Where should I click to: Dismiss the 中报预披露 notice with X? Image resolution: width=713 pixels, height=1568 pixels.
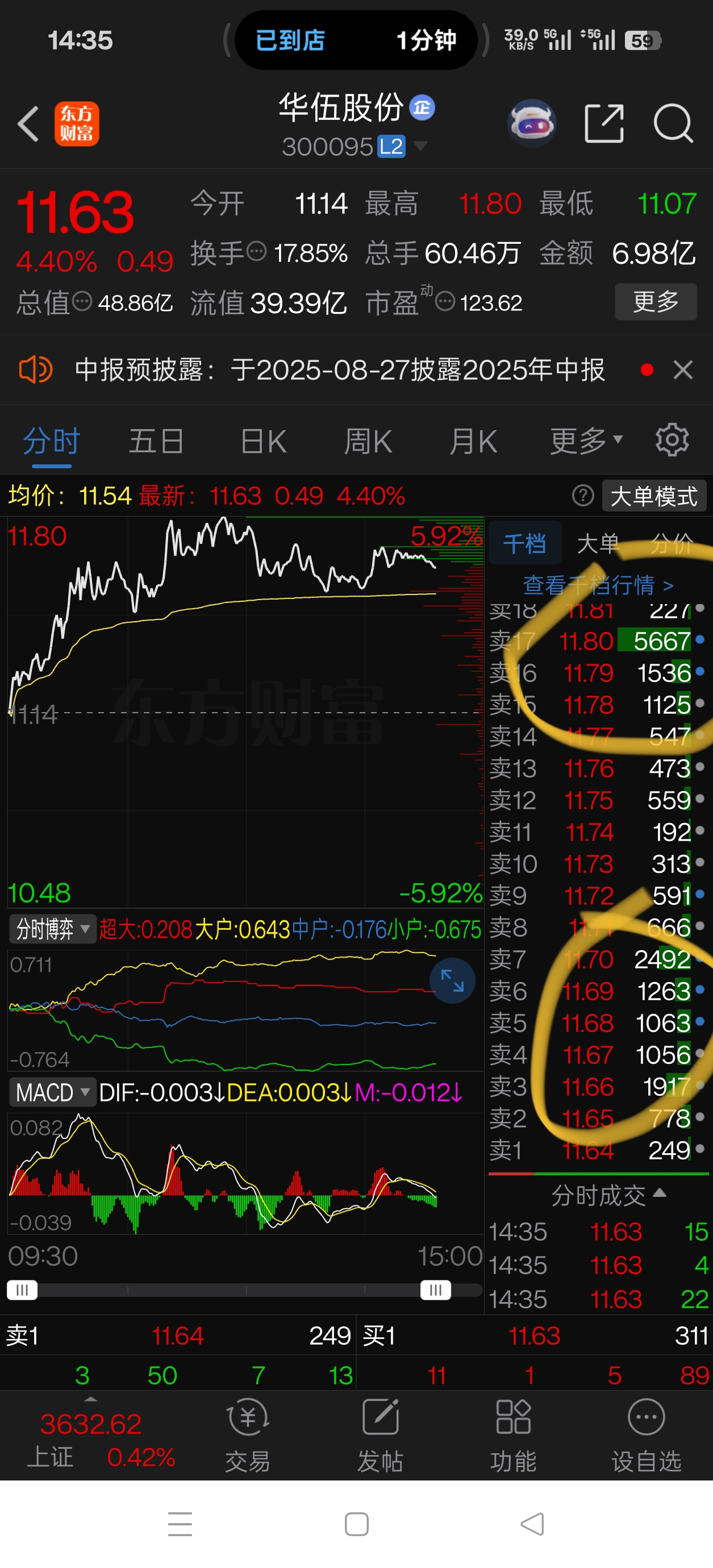point(683,369)
